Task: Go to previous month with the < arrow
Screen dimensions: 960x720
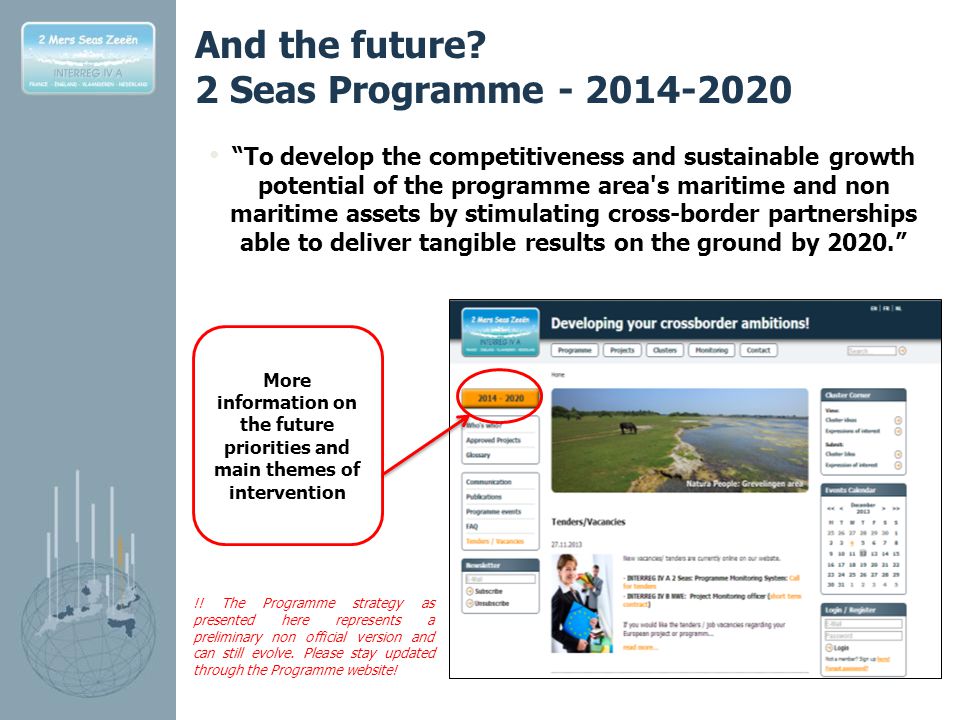Action: tap(841, 509)
